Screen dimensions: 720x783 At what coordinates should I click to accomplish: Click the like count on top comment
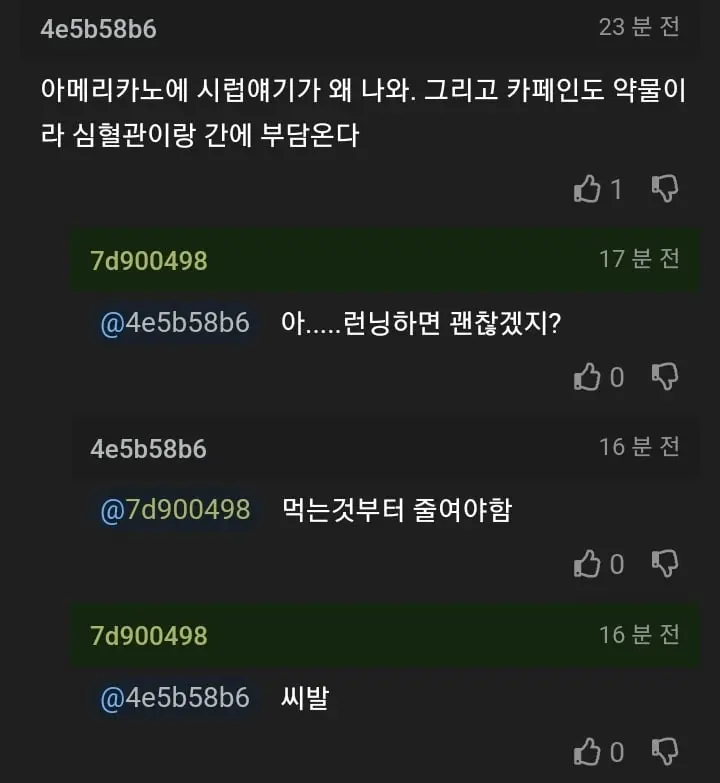point(617,189)
